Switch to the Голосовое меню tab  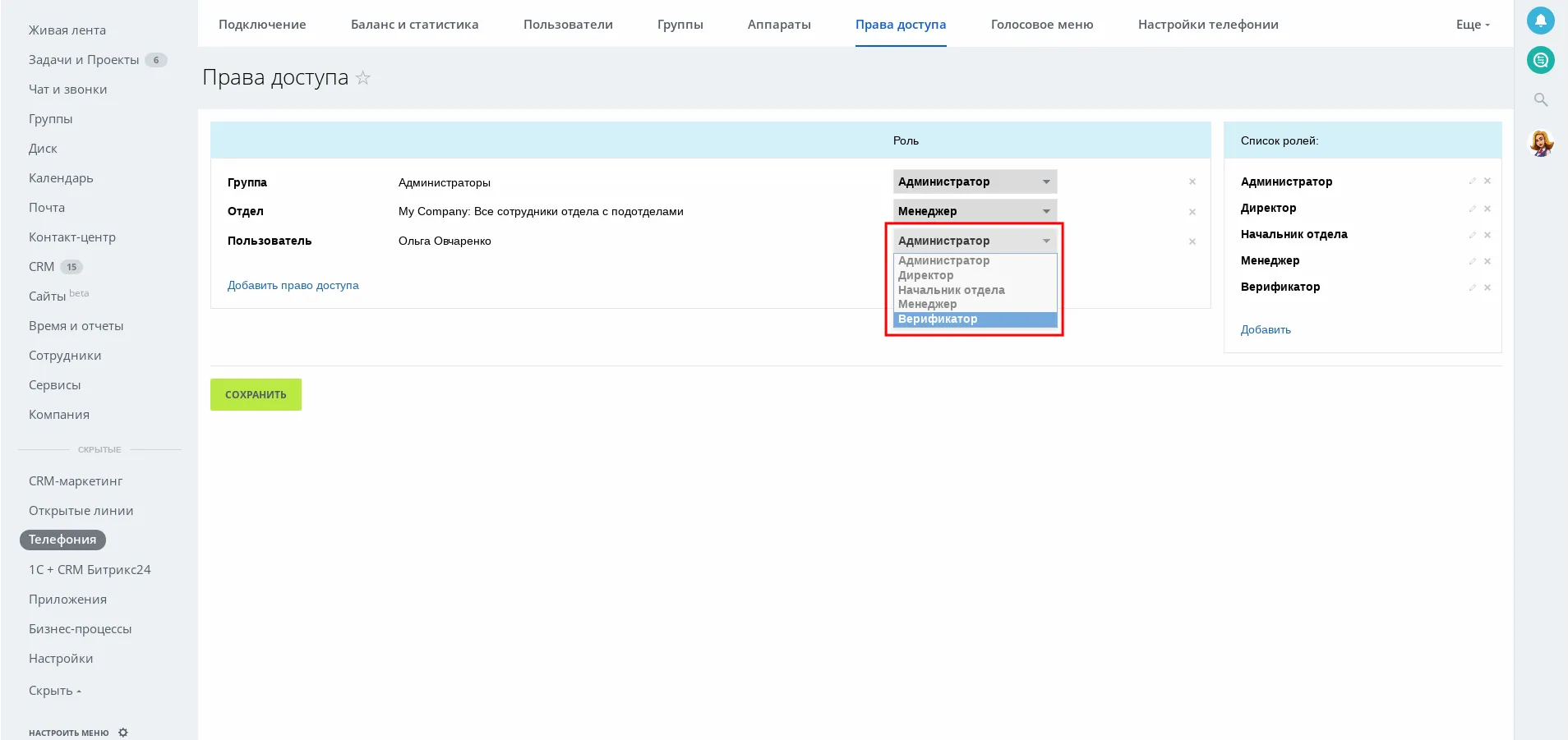pyautogui.click(x=1041, y=25)
